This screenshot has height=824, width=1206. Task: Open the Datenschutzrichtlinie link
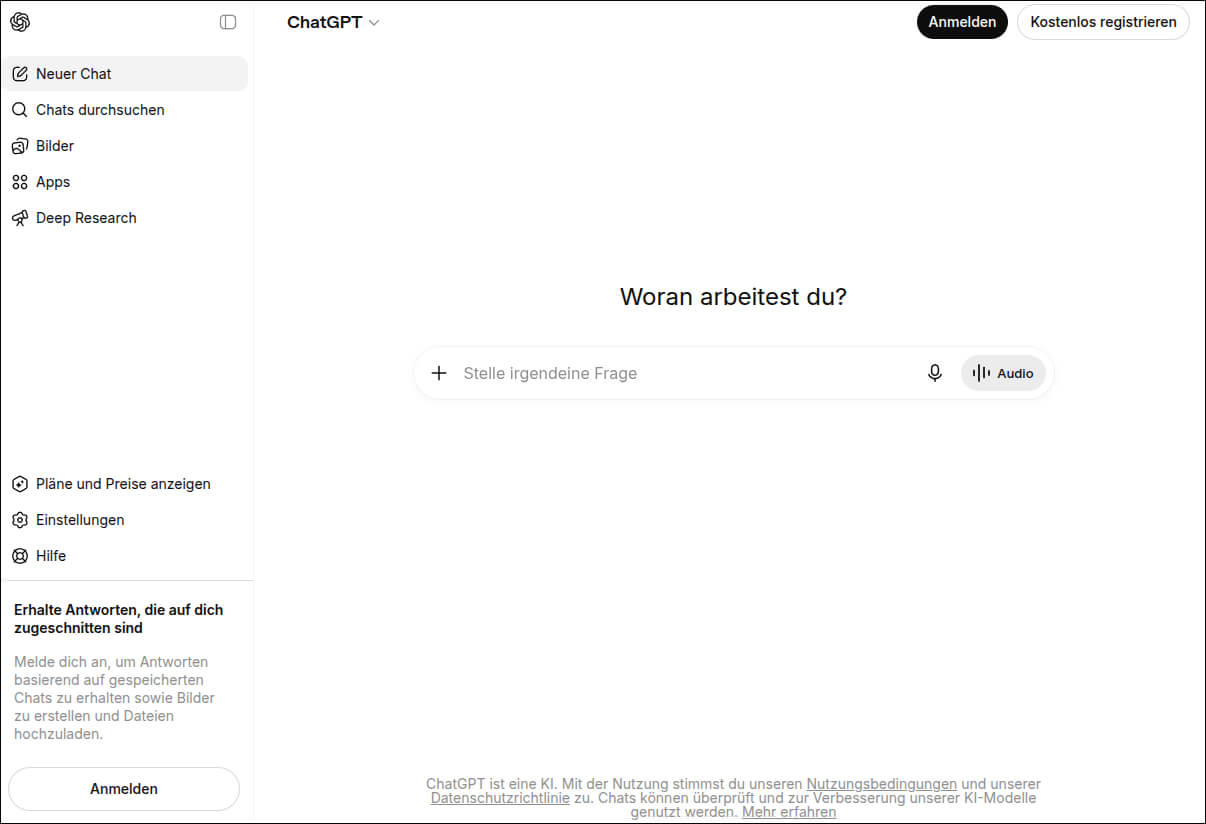(500, 798)
